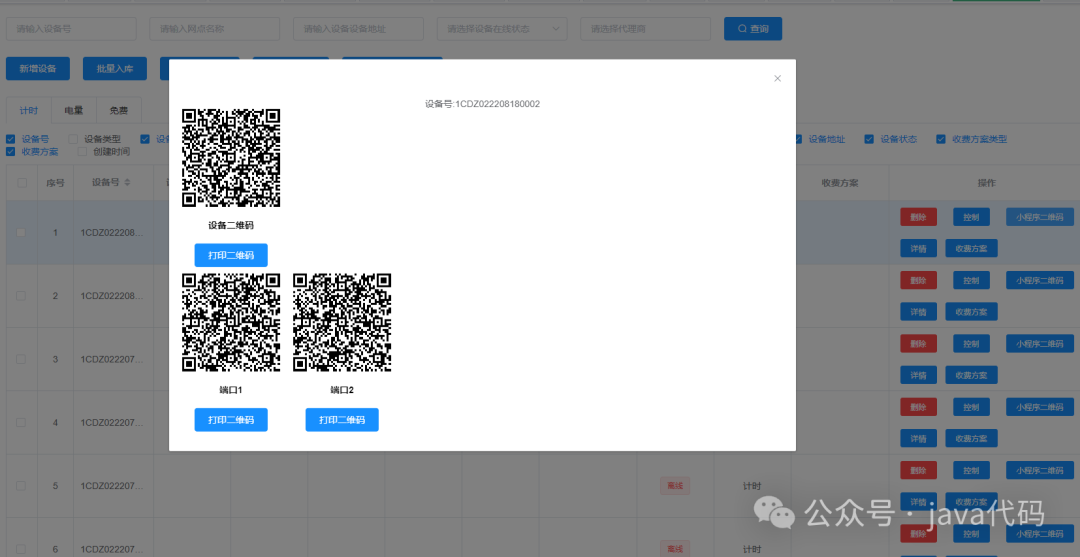Click 收费方案 button in row 2

[x=971, y=312]
